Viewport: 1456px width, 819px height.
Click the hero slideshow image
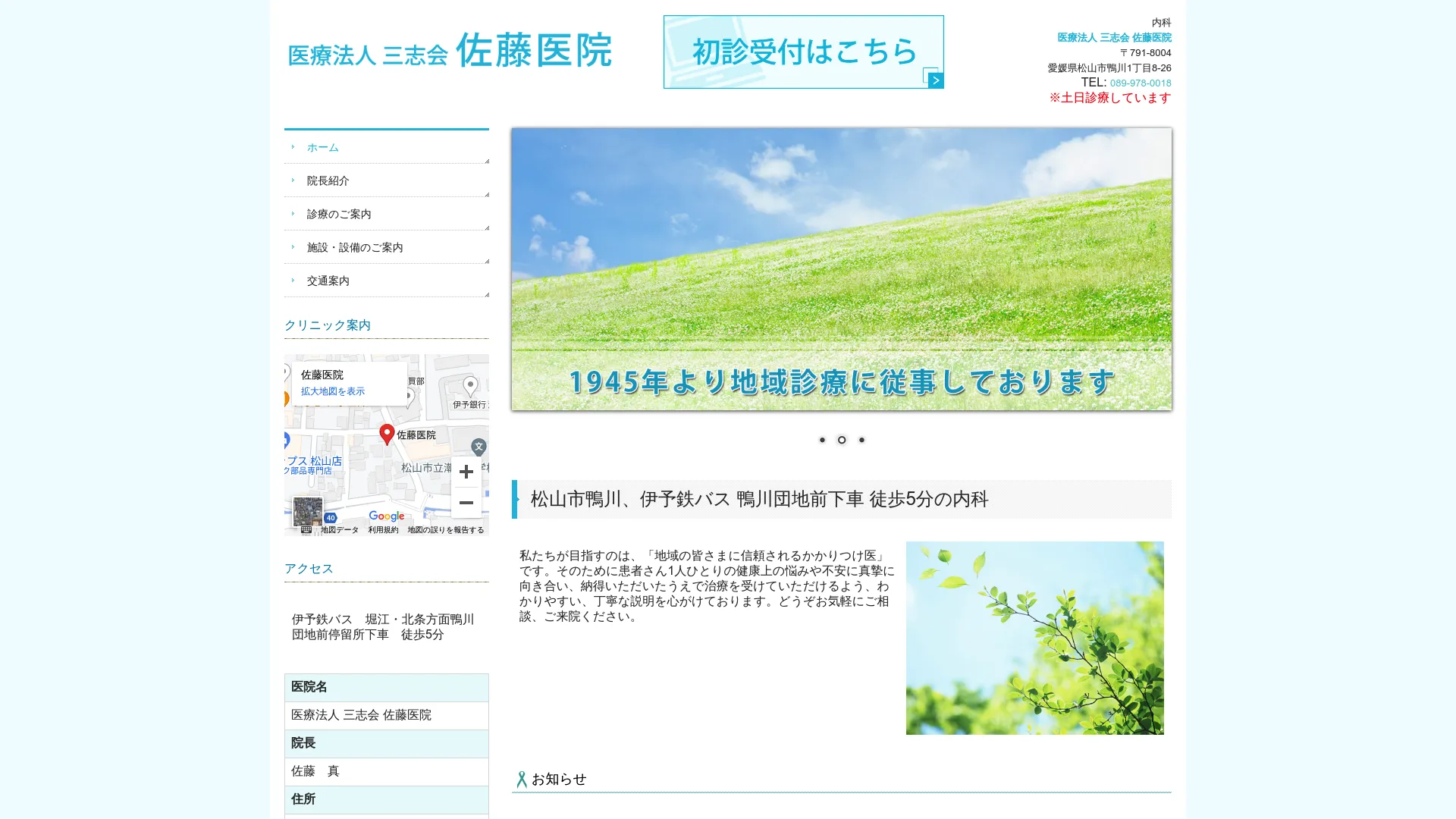click(841, 269)
